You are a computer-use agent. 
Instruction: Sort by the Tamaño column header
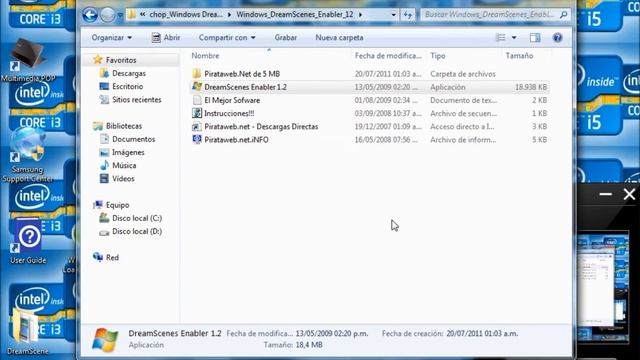(x=519, y=56)
